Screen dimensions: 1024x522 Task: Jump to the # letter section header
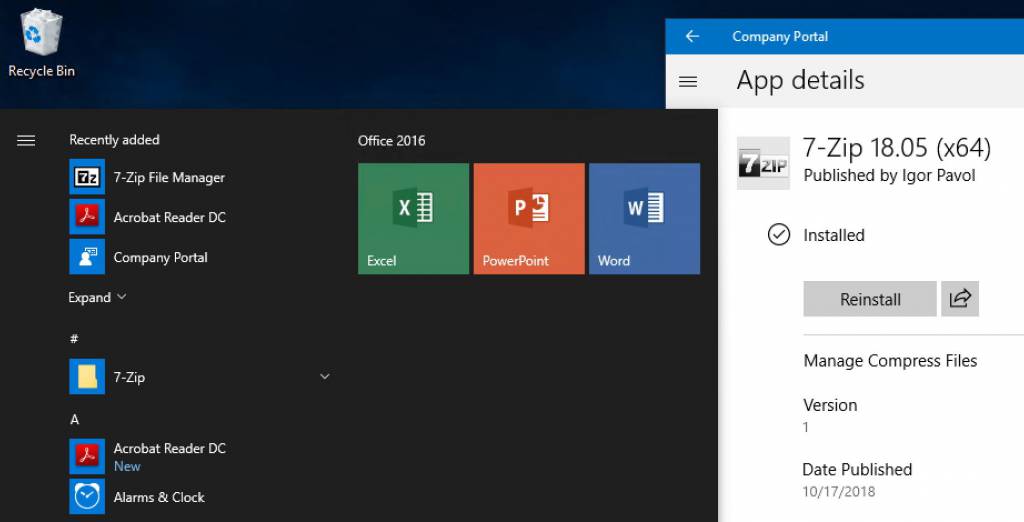74,338
